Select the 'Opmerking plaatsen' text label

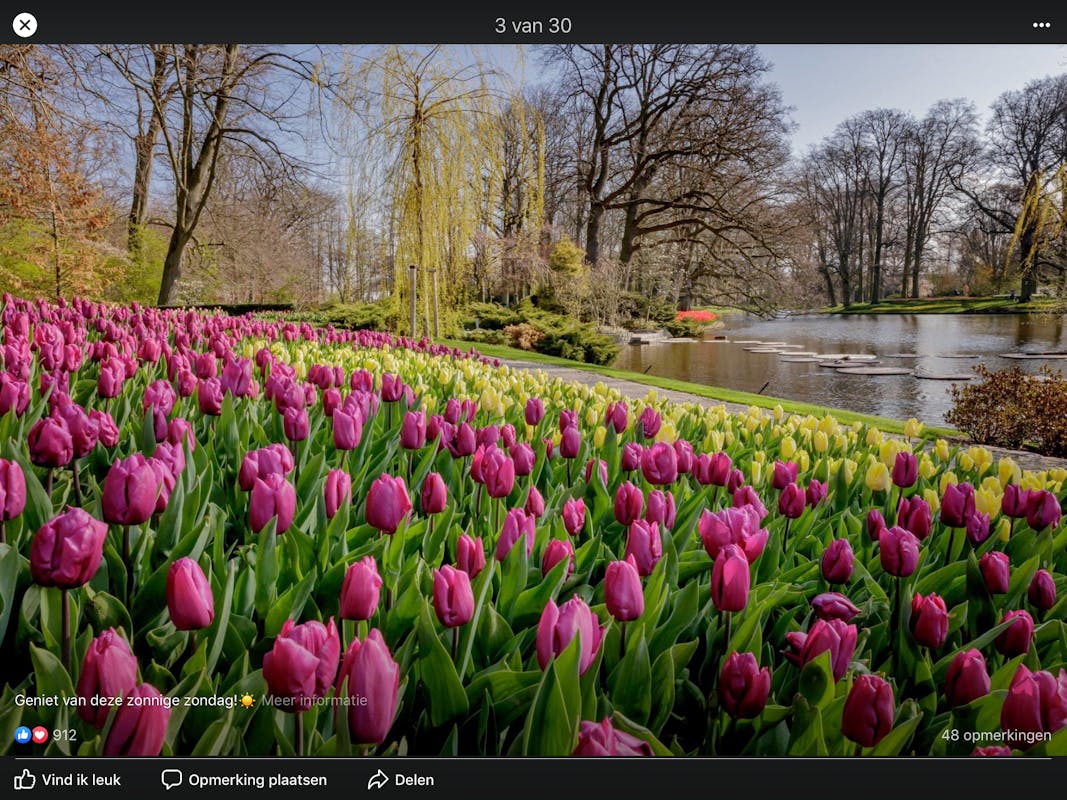[257, 780]
